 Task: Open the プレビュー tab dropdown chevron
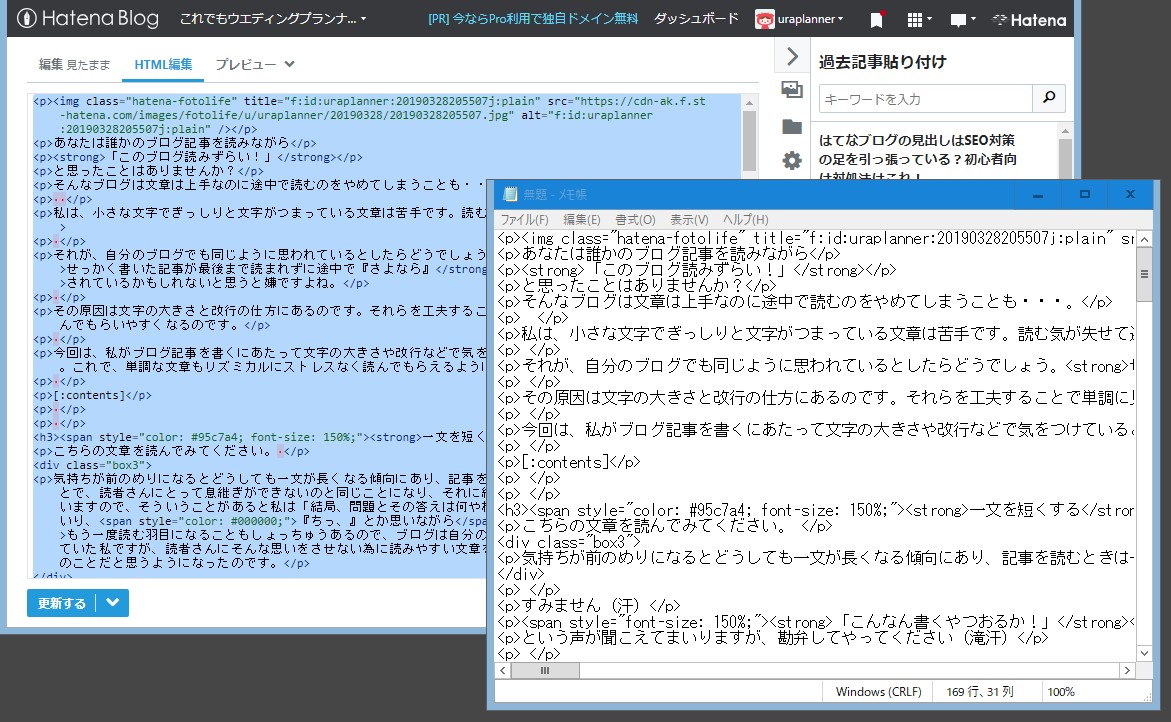[287, 62]
